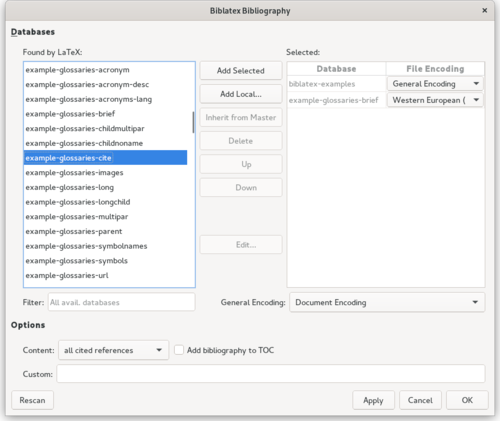
Task: Click the Add Local... button
Action: (x=241, y=94)
